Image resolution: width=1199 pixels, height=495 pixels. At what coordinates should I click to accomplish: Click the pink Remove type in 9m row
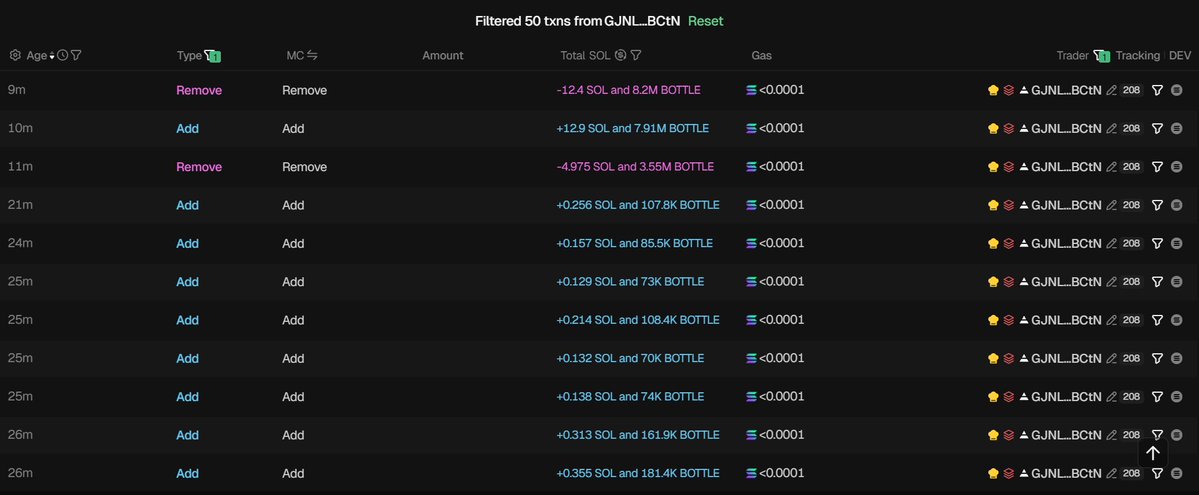coord(199,90)
